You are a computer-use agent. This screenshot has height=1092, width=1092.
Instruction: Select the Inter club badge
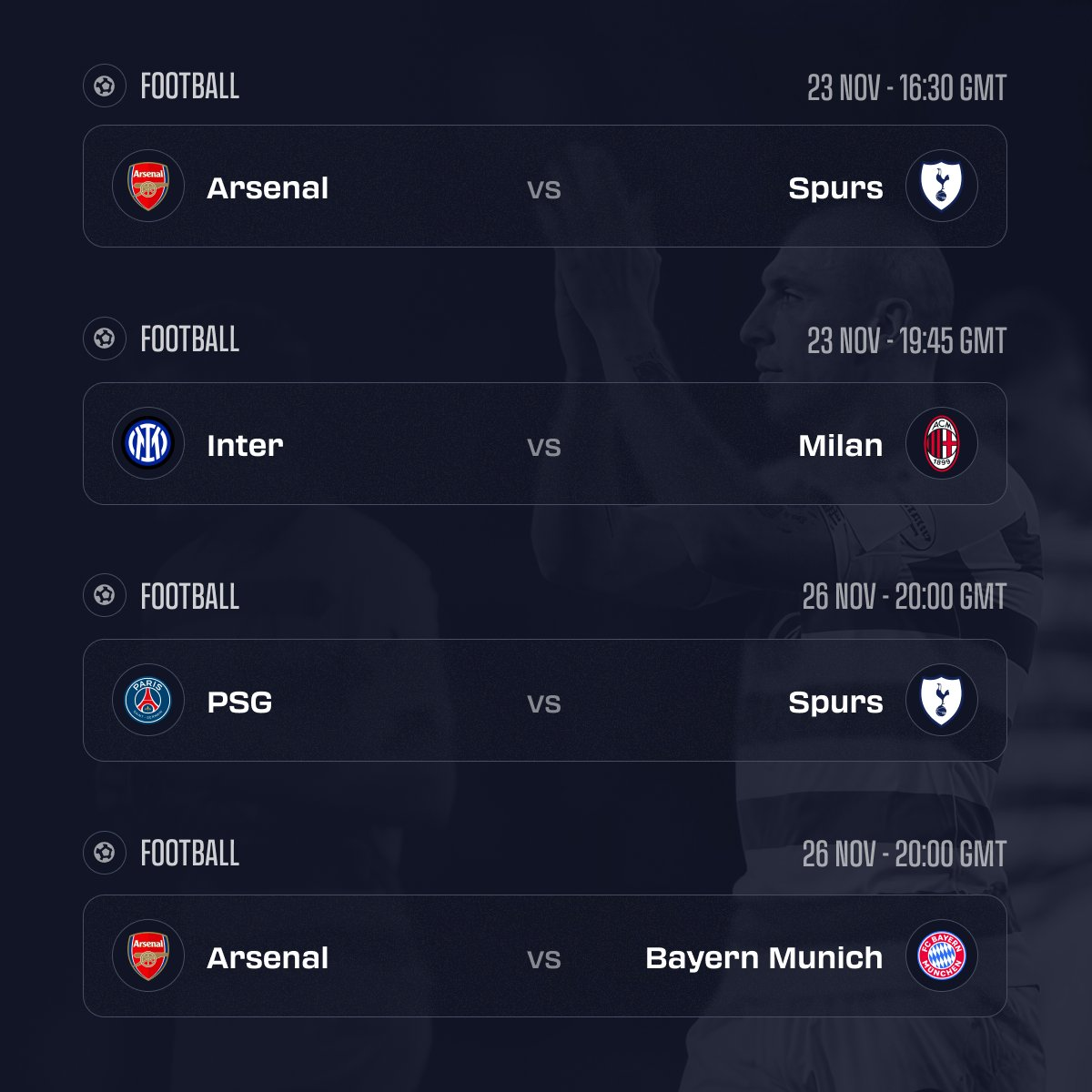148,443
